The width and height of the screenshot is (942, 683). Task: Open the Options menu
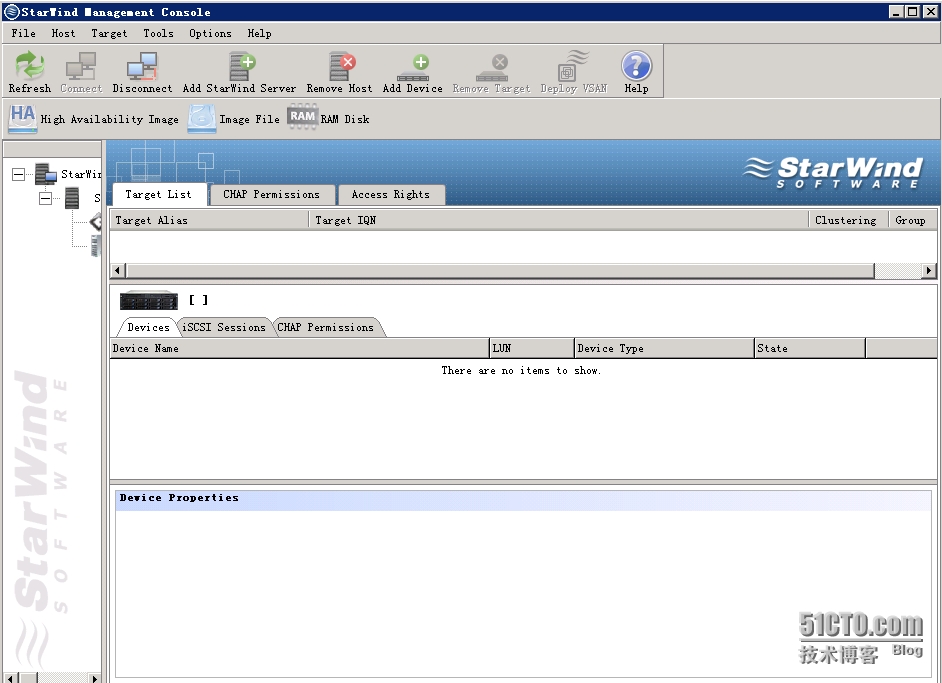[210, 34]
